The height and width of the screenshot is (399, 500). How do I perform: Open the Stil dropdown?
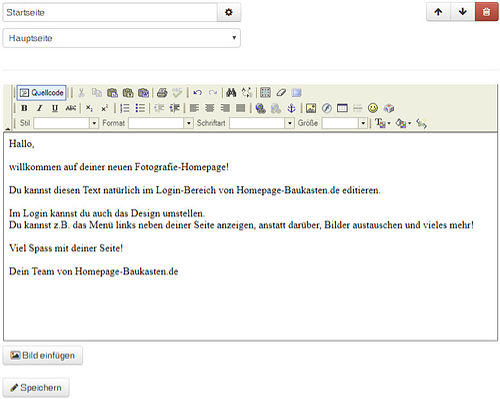coord(66,123)
